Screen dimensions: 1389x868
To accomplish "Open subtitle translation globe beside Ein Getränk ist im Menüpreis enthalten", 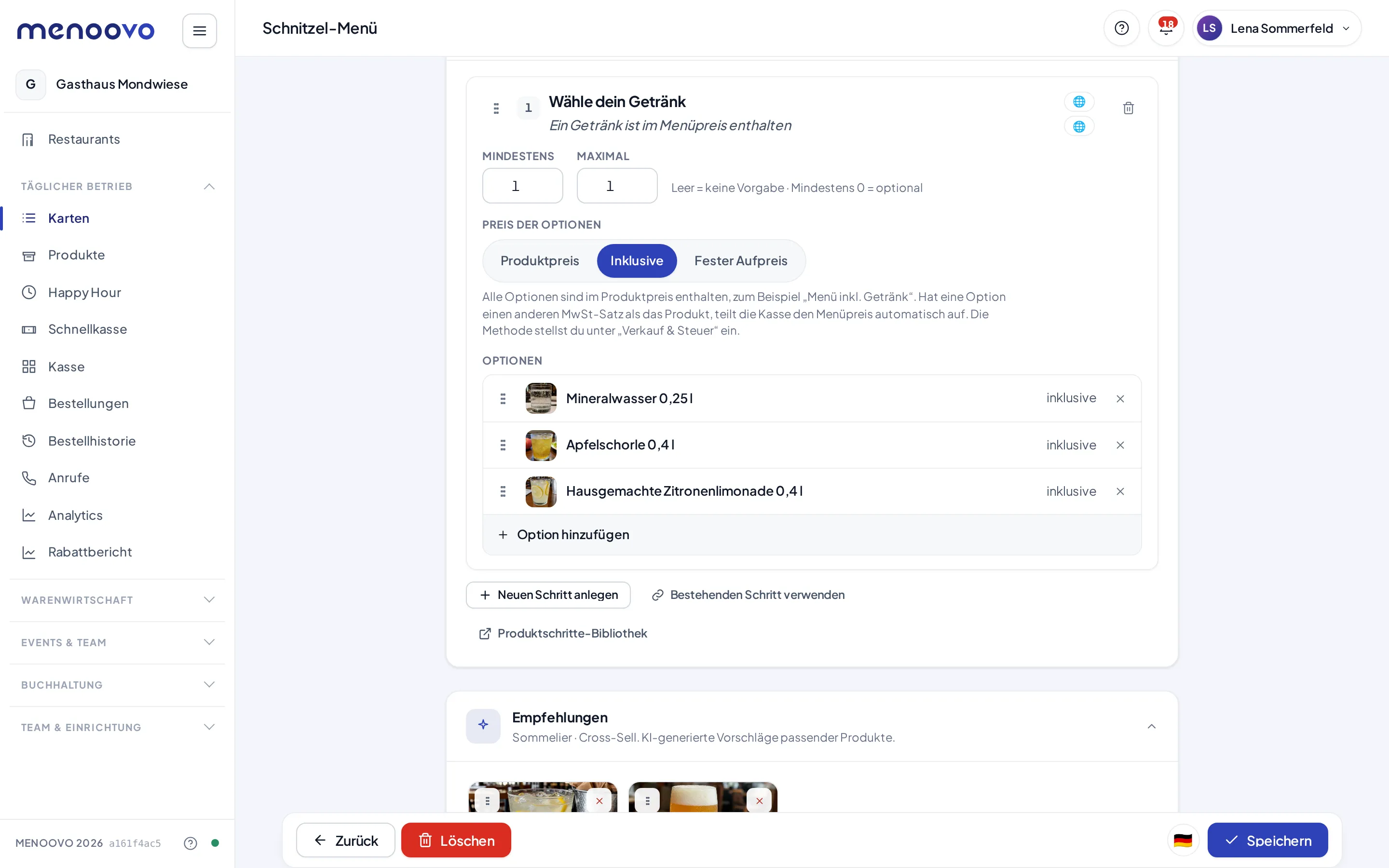I will click(x=1079, y=126).
